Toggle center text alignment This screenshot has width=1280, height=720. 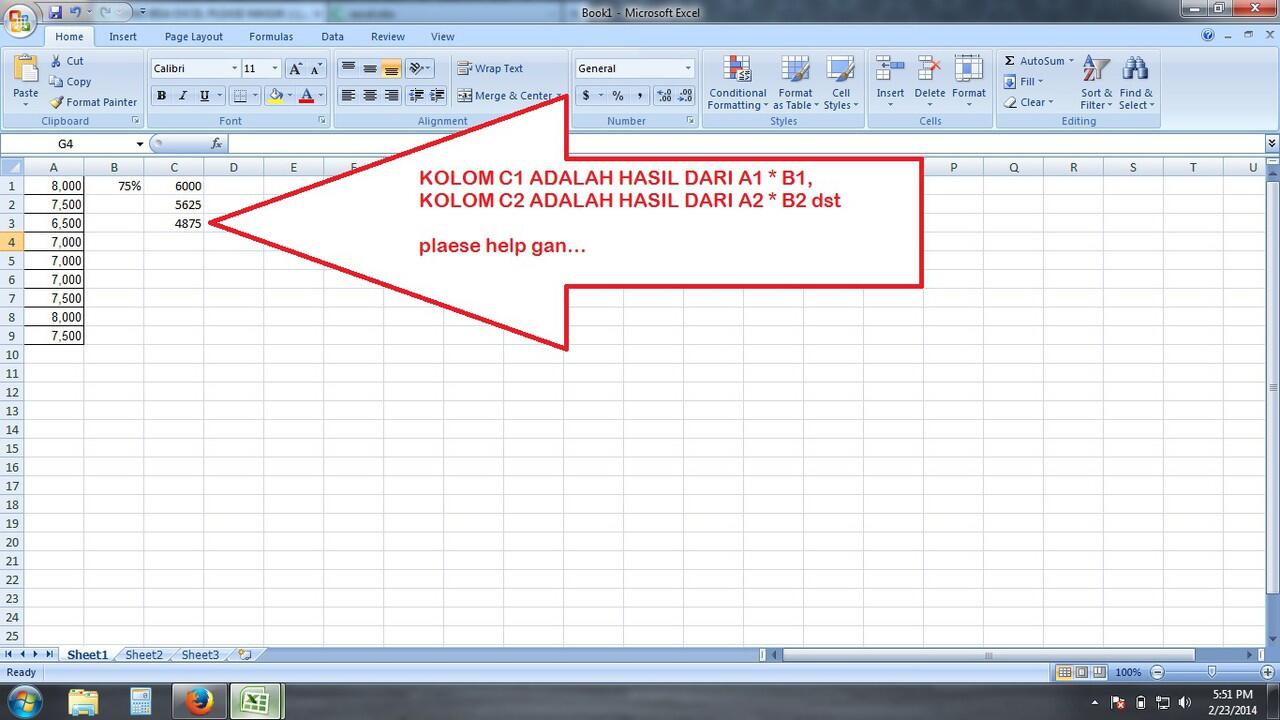coord(370,96)
